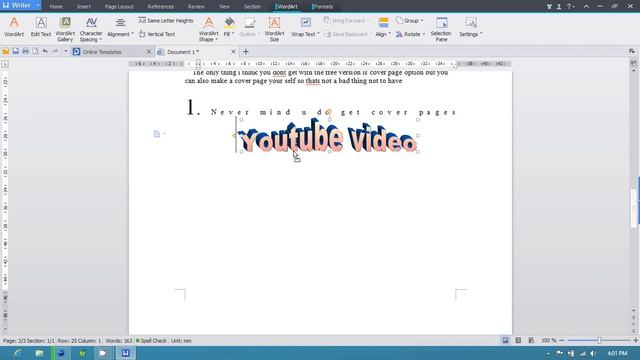
Task: Collapse the ribbon with the up-chevron icon
Action: coord(587,7)
